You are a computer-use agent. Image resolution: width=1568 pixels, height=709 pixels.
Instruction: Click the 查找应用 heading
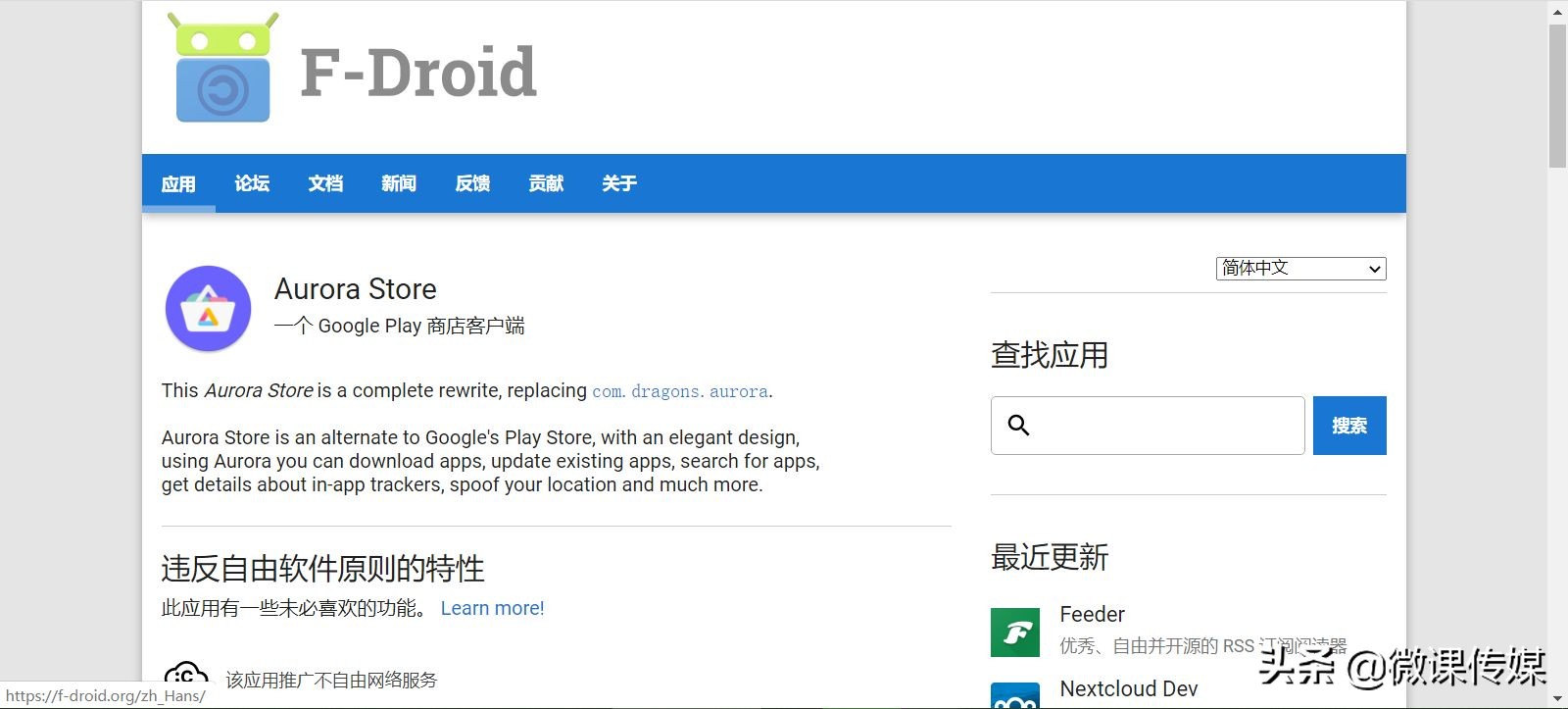(x=1050, y=355)
